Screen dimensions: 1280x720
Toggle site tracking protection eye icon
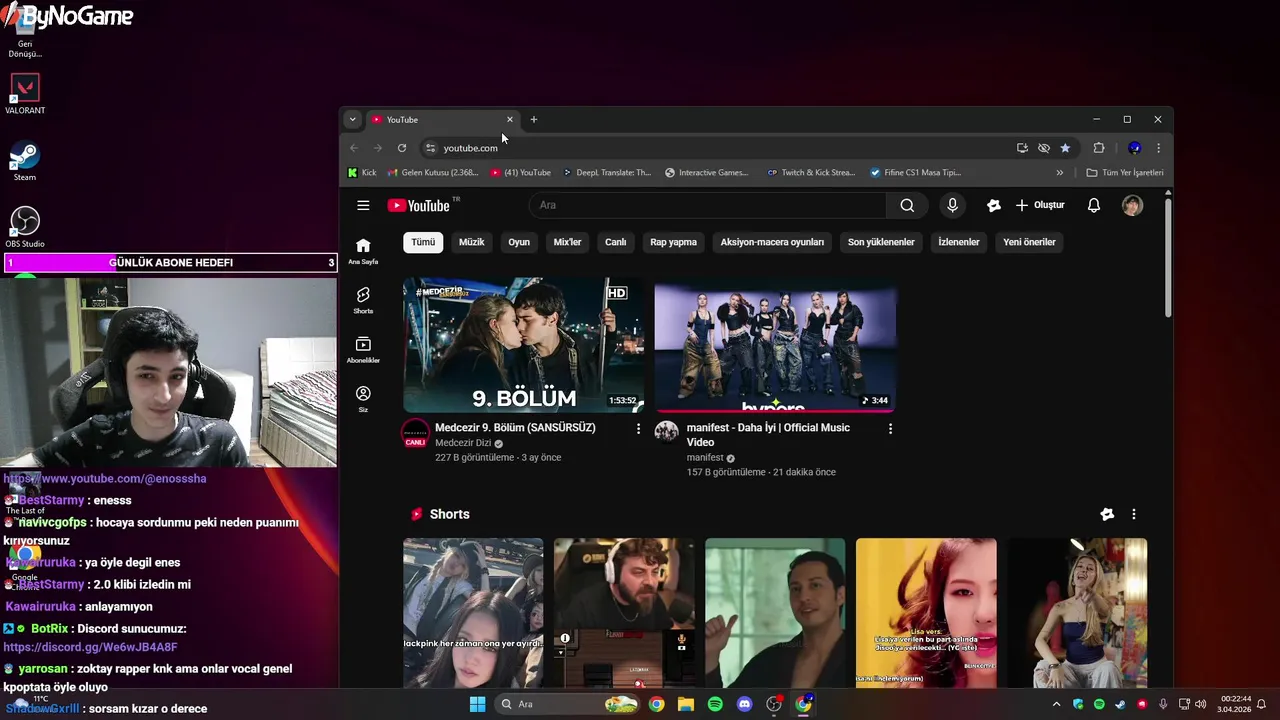pos(1043,148)
